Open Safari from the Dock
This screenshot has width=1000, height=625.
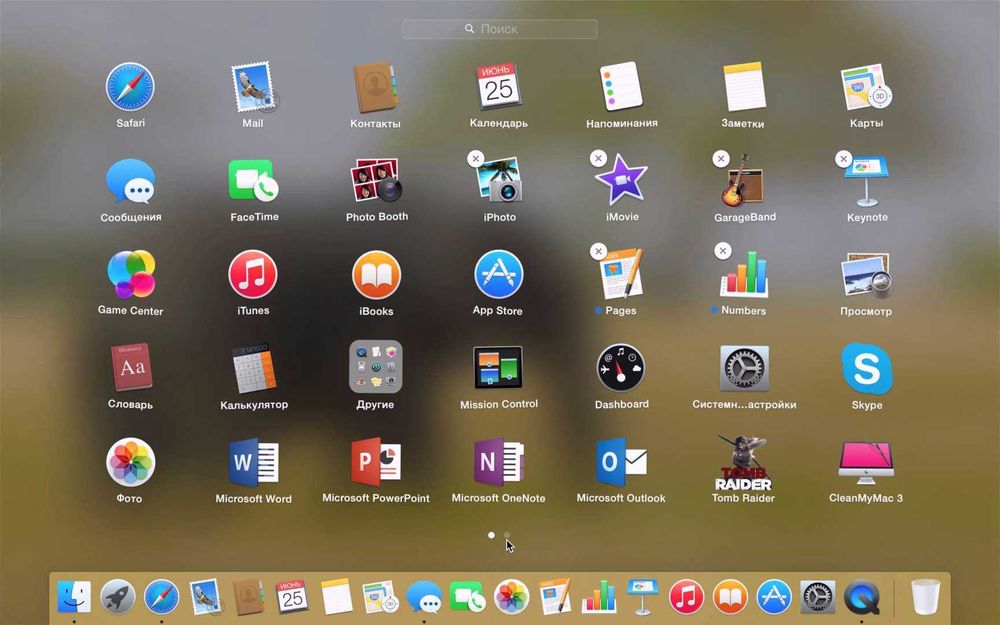(x=161, y=598)
